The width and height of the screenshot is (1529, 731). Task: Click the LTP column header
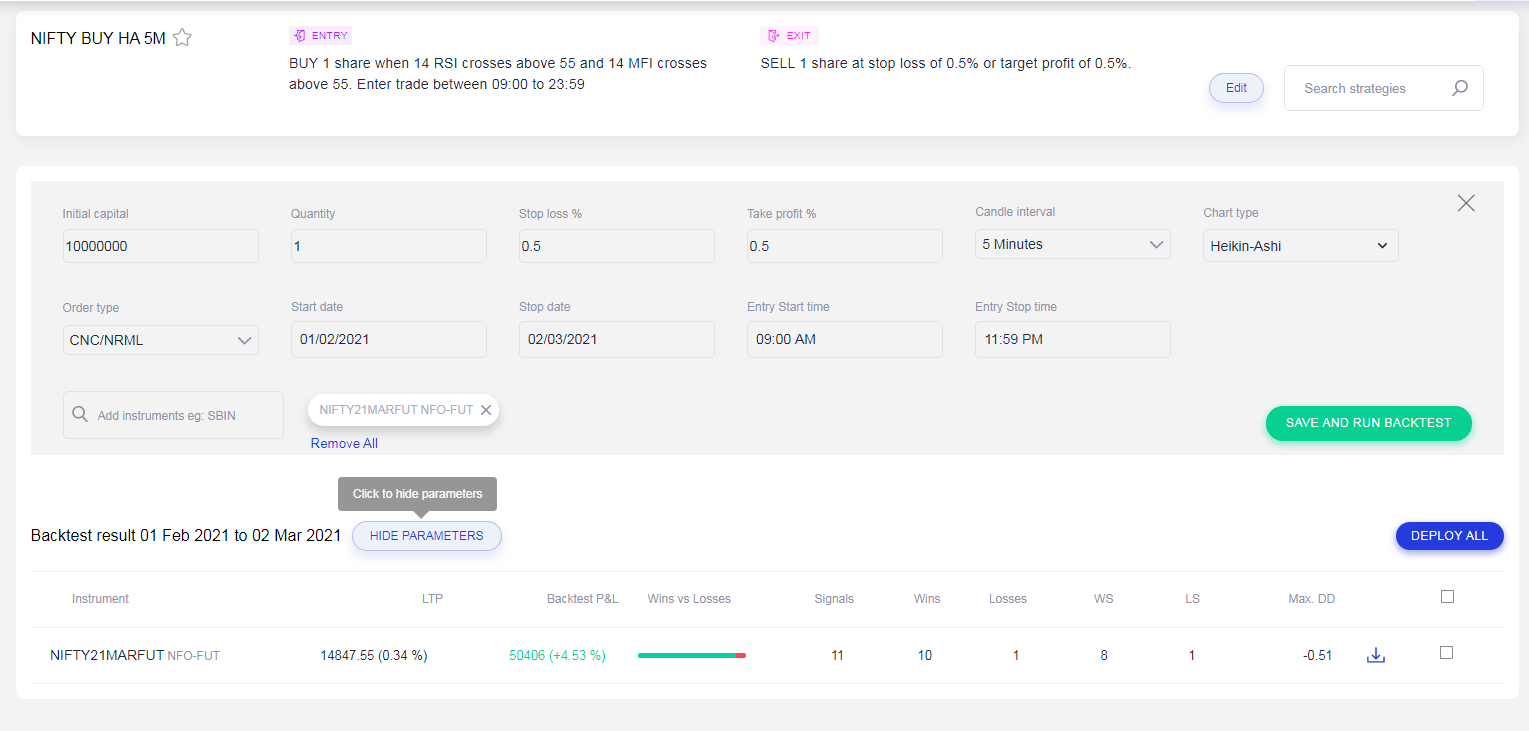(432, 599)
